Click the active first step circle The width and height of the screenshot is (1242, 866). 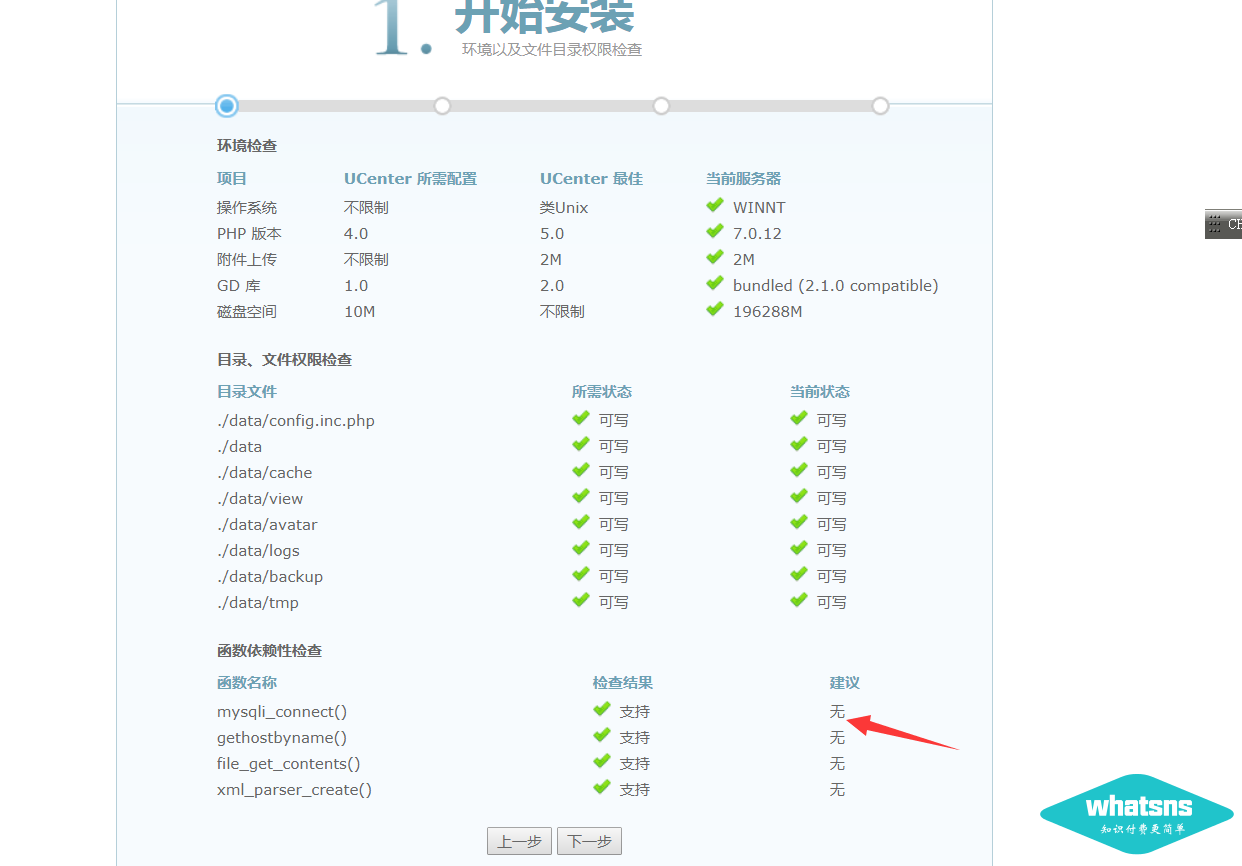tap(227, 106)
